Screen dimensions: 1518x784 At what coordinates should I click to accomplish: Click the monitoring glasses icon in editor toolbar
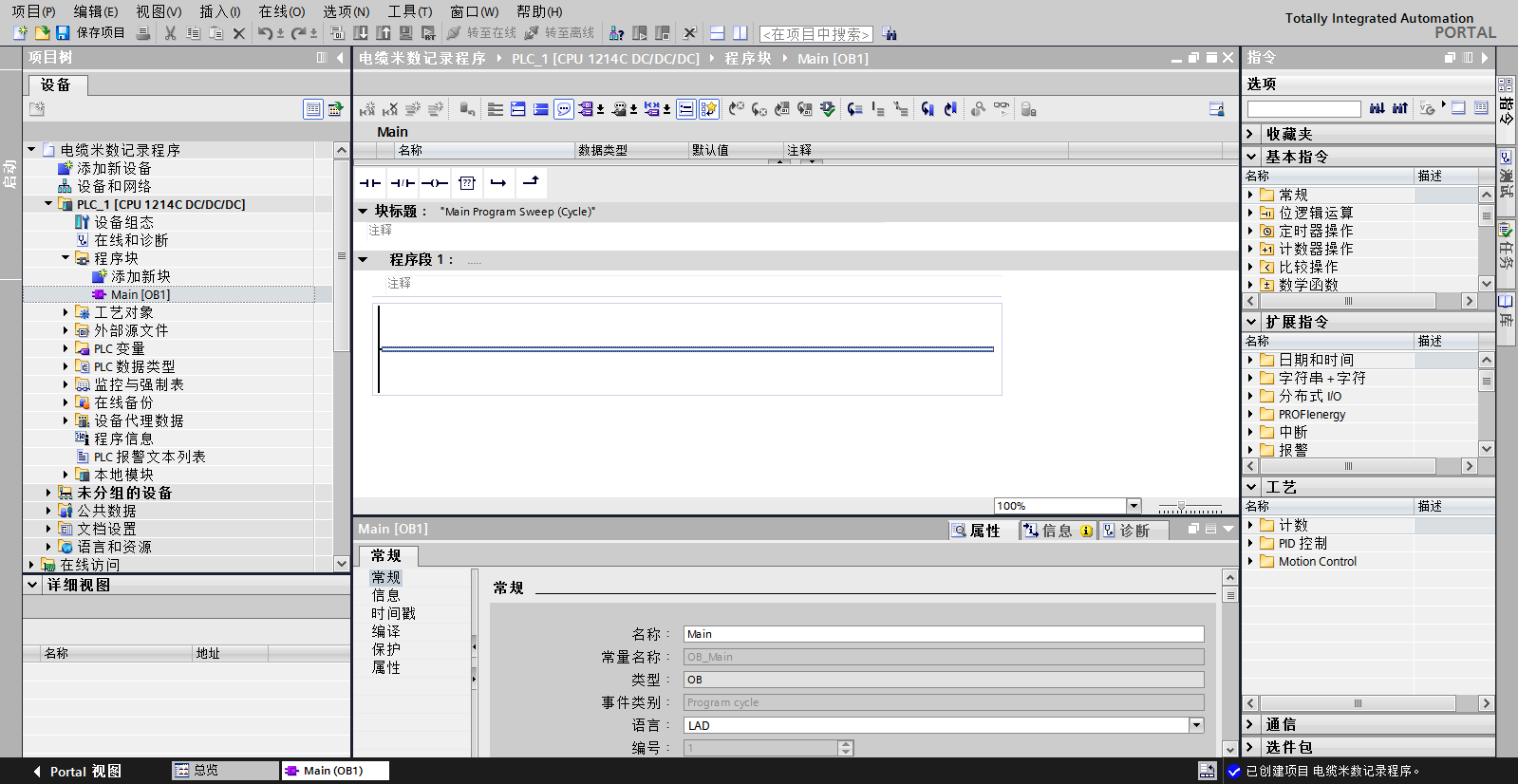[1002, 109]
